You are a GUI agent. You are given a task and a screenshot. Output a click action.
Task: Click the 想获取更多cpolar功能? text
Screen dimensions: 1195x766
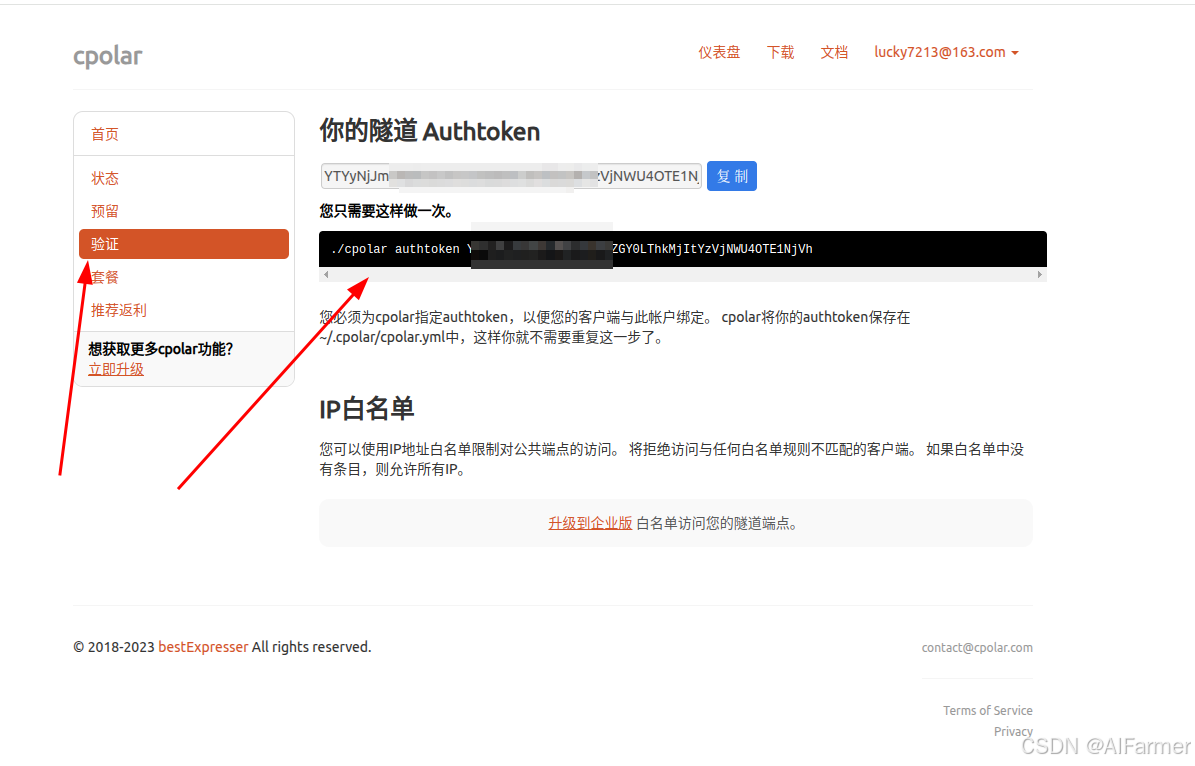(161, 349)
